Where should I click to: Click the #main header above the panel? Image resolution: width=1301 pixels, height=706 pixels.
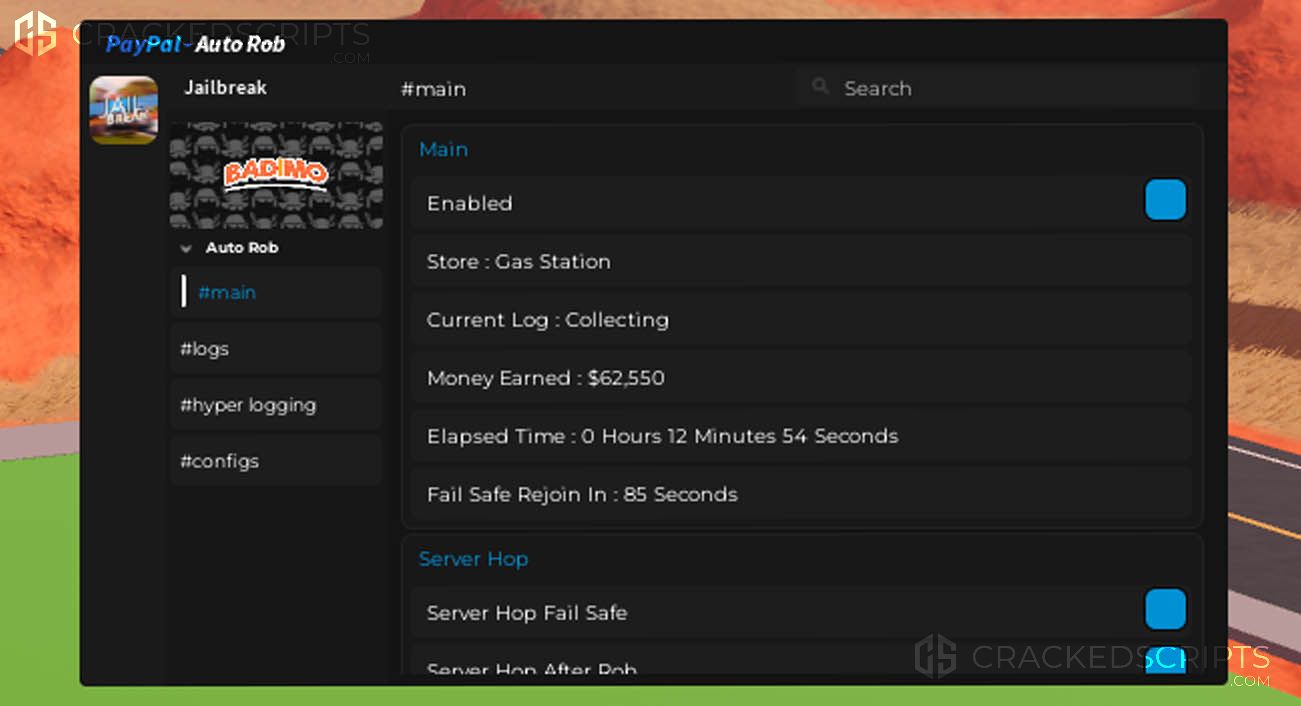point(433,89)
